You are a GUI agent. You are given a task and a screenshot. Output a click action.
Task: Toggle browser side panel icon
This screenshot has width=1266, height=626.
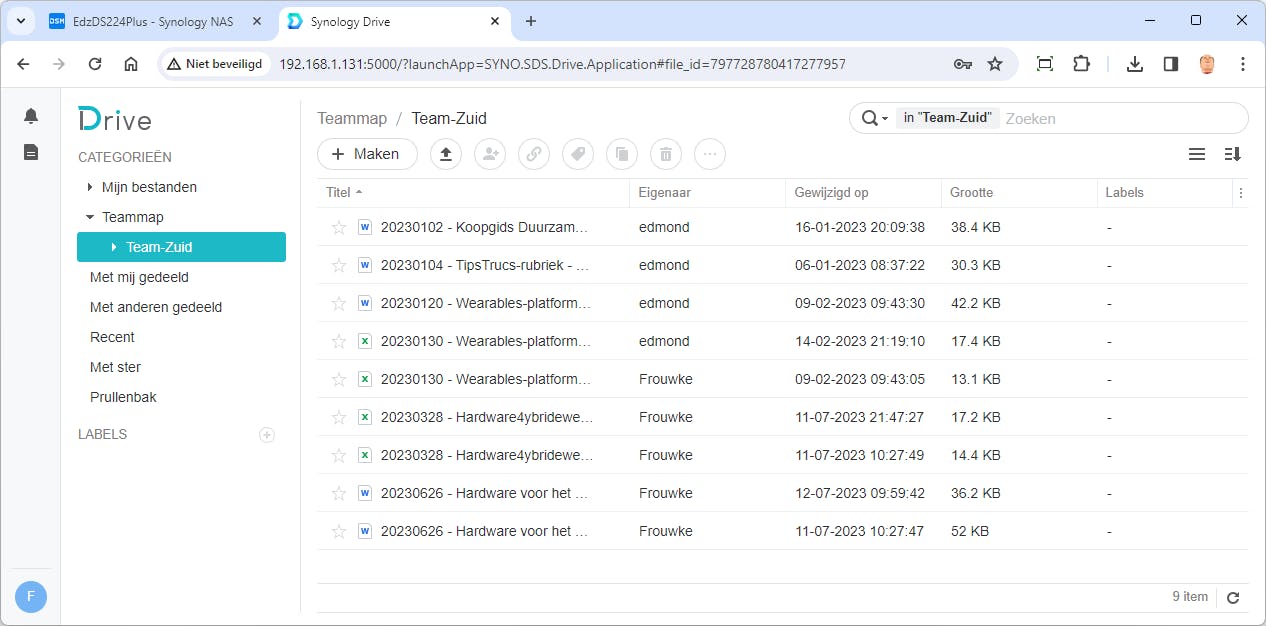[1171, 64]
